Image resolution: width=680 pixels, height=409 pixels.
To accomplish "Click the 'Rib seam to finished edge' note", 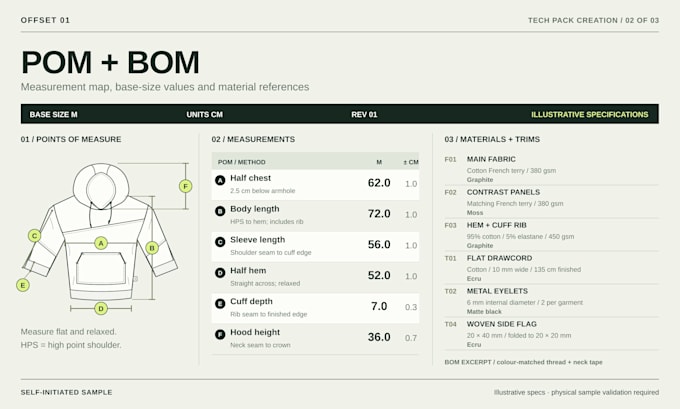I will (268, 314).
